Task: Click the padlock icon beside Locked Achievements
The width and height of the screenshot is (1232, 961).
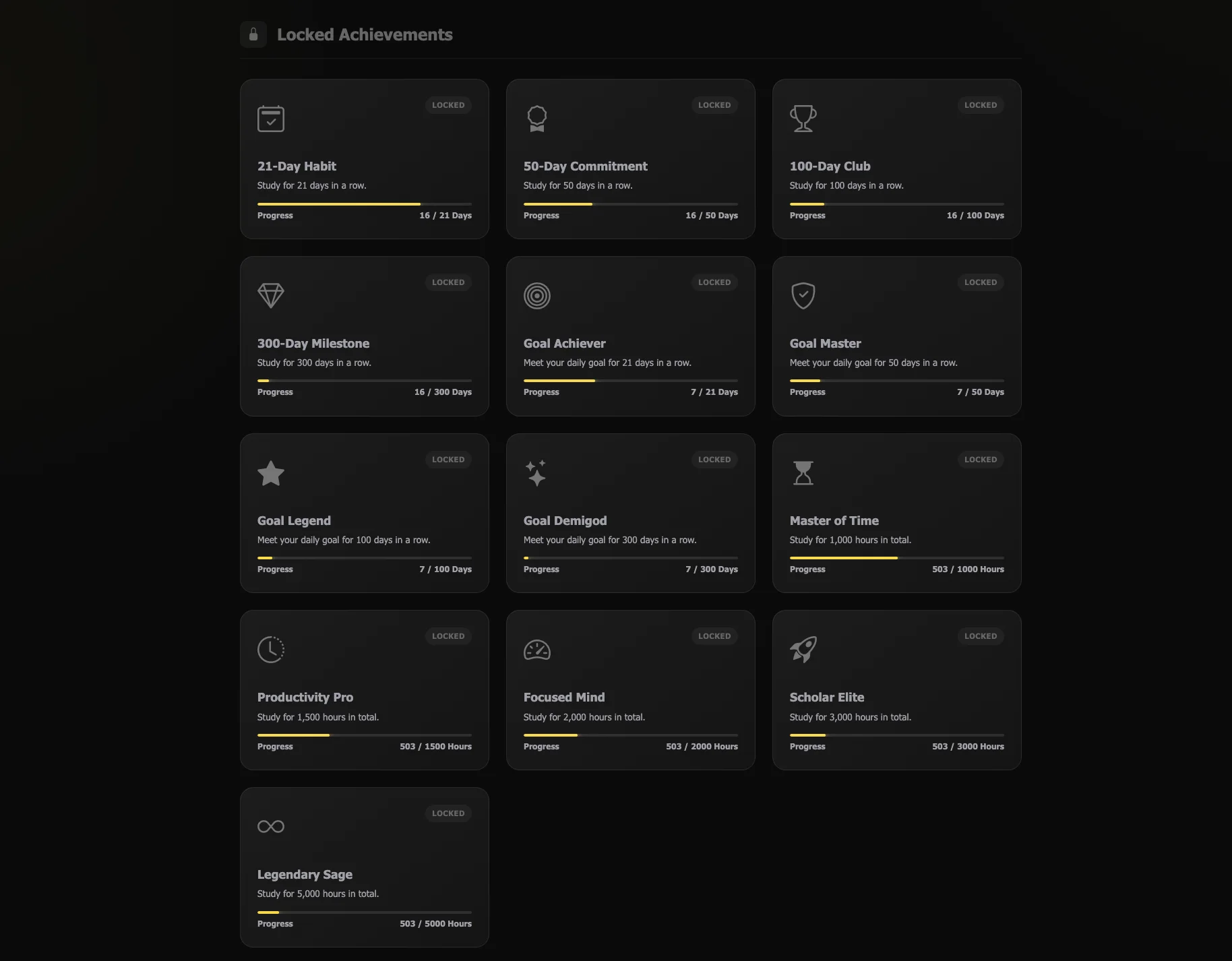Action: (253, 34)
